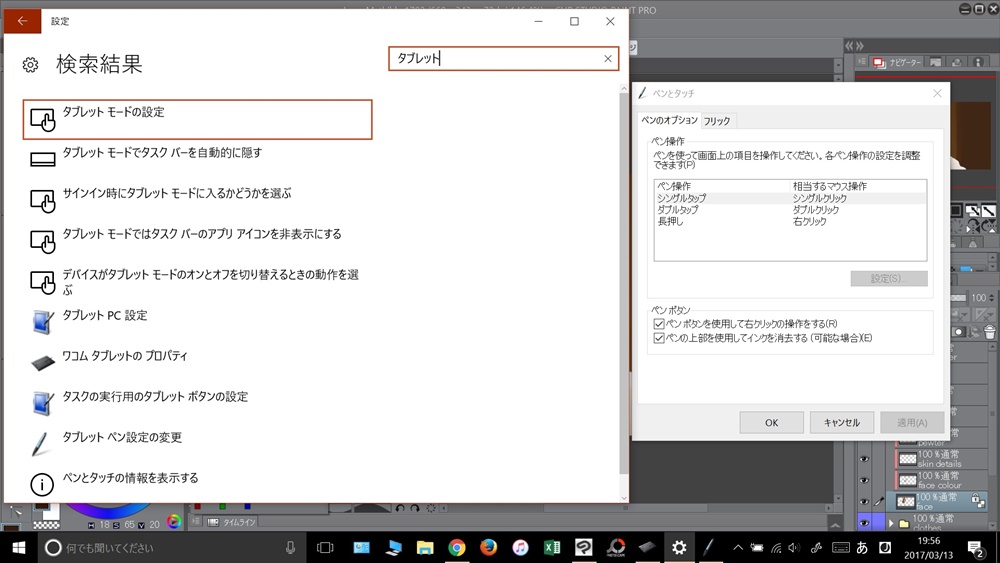Screen dimensions: 1000x563
Task: Open the Chrome icon in the taskbar
Action: coord(456,547)
